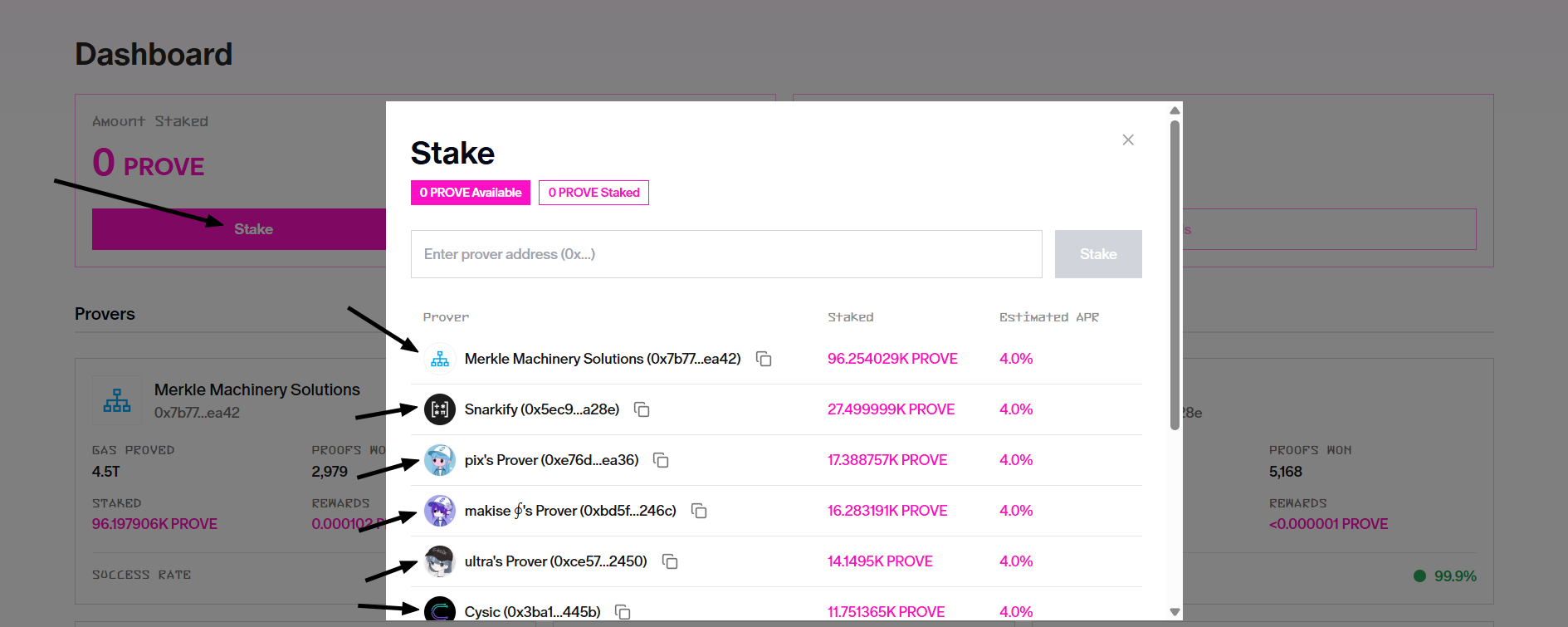Click the Snarkify prover avatar

(x=440, y=409)
